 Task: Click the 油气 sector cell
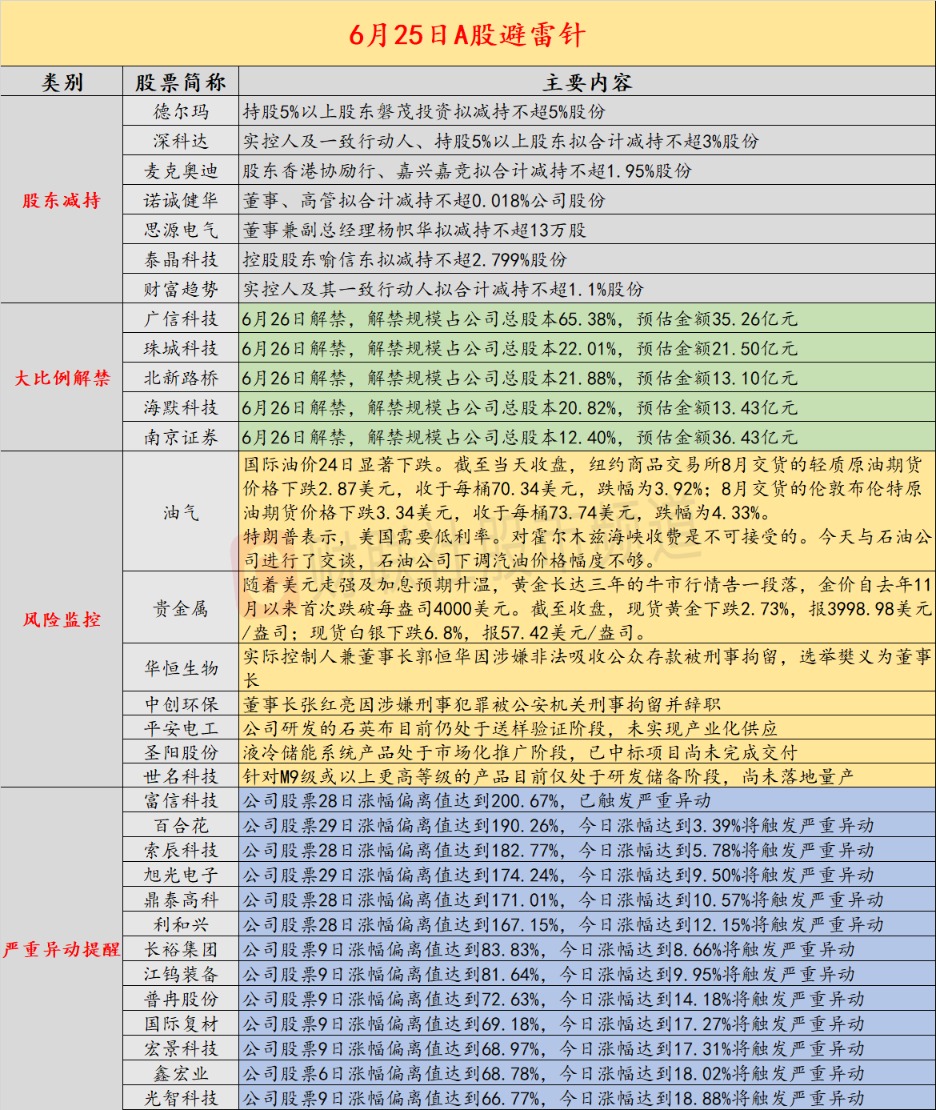[x=181, y=512]
